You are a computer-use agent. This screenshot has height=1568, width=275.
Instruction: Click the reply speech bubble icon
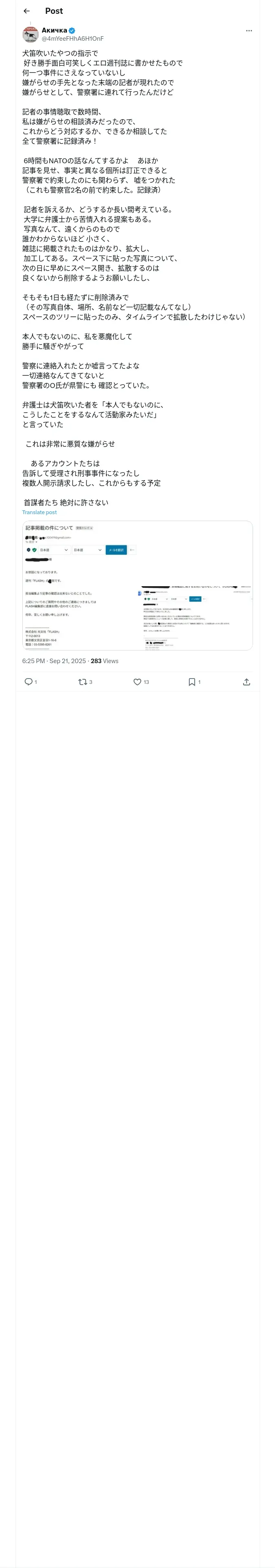(x=28, y=682)
